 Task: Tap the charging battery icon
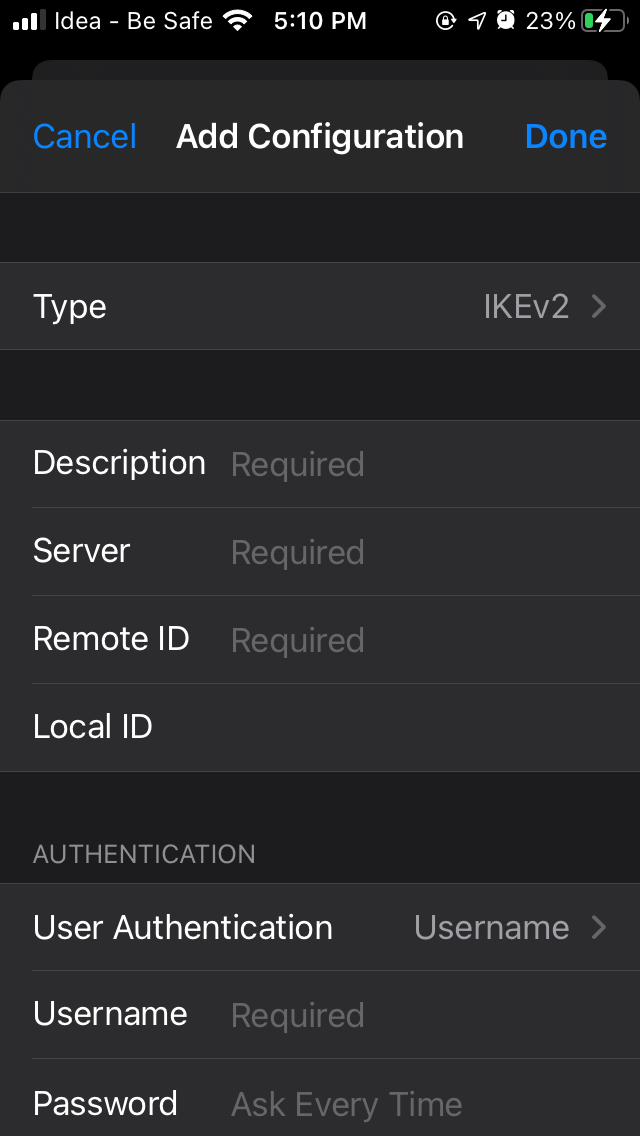coord(604,20)
